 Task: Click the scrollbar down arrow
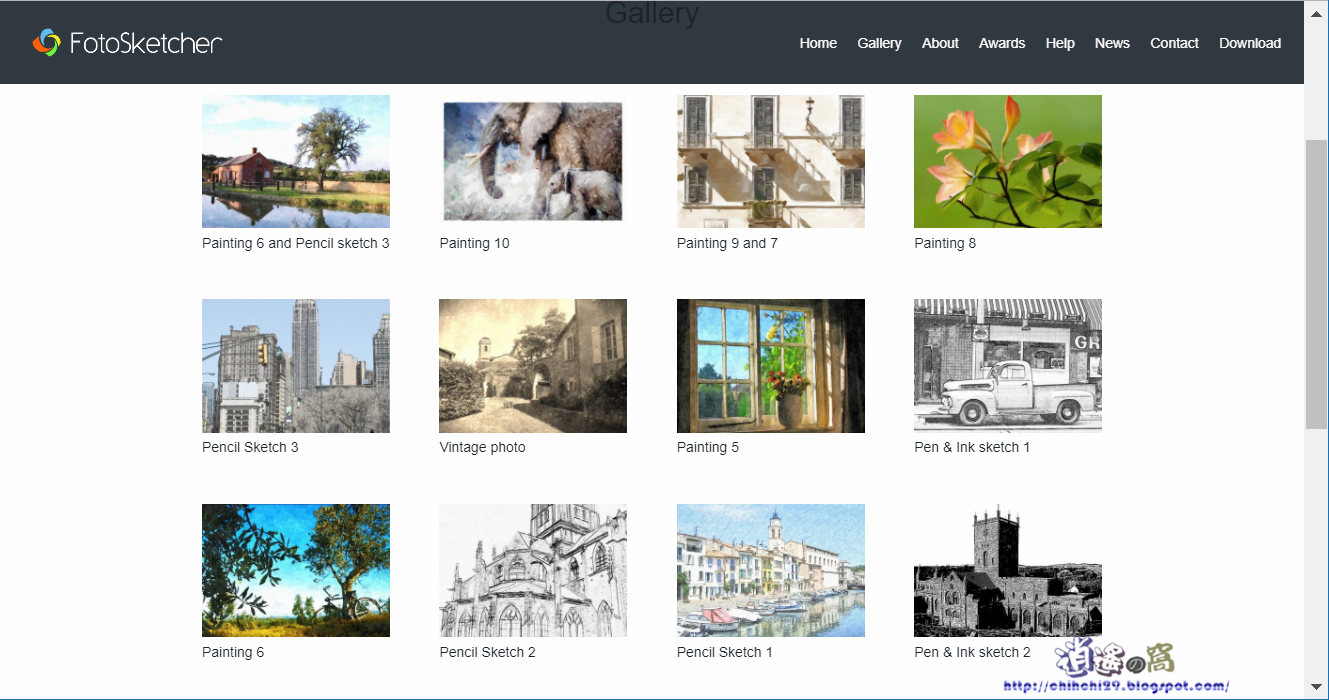pyautogui.click(x=1316, y=688)
